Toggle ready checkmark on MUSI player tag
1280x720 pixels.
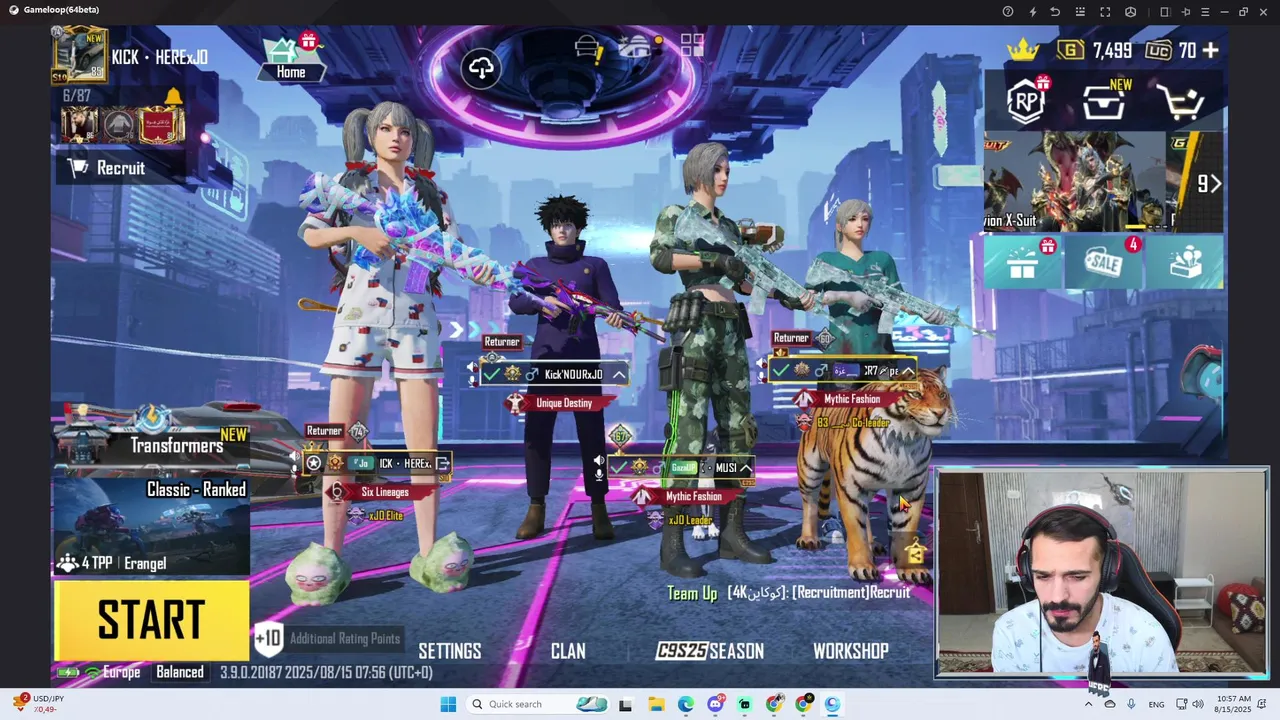(x=618, y=467)
